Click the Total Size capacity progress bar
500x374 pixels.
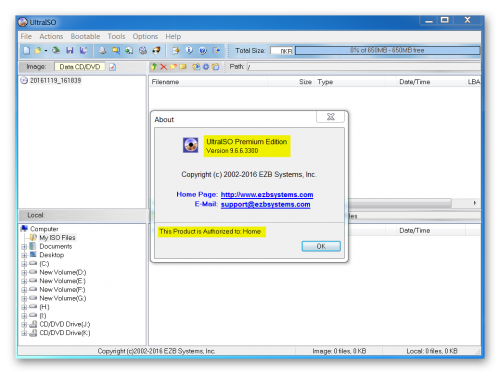387,51
